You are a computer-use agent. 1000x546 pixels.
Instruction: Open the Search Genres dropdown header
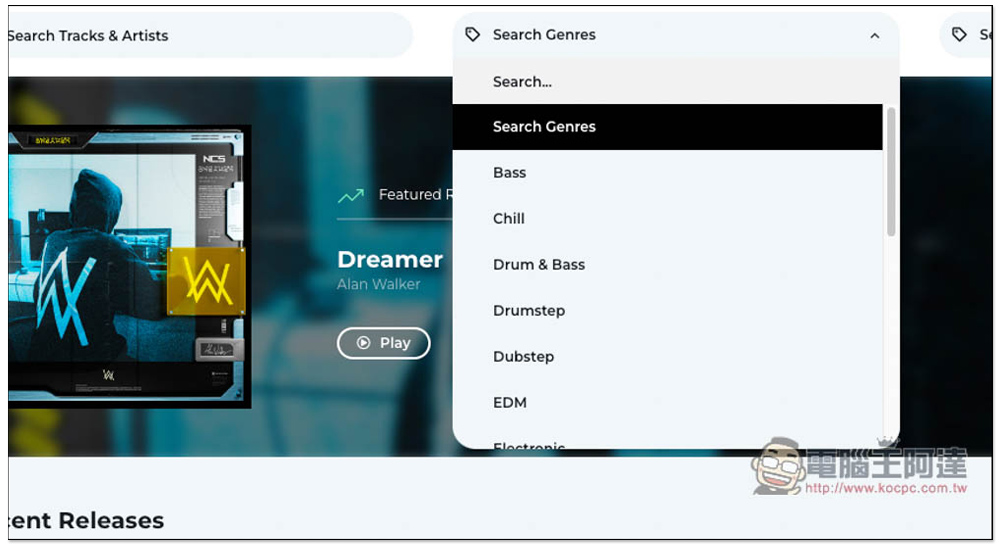pyautogui.click(x=676, y=35)
